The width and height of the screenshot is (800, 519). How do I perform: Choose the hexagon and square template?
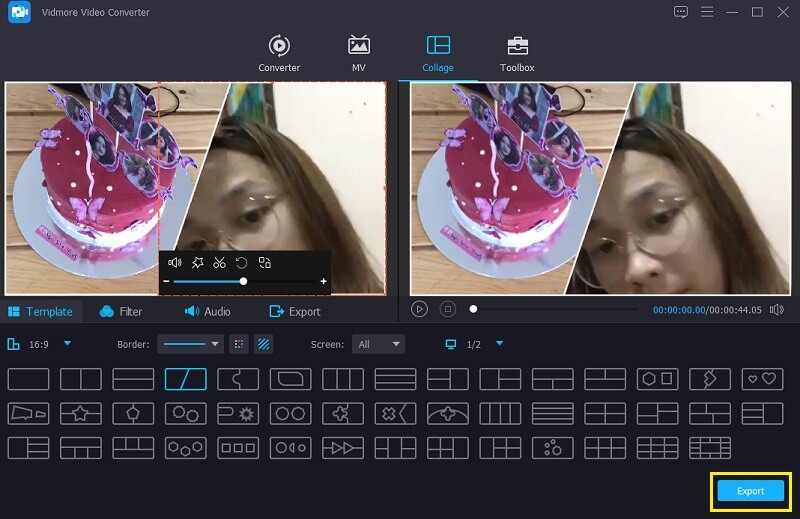pos(658,379)
